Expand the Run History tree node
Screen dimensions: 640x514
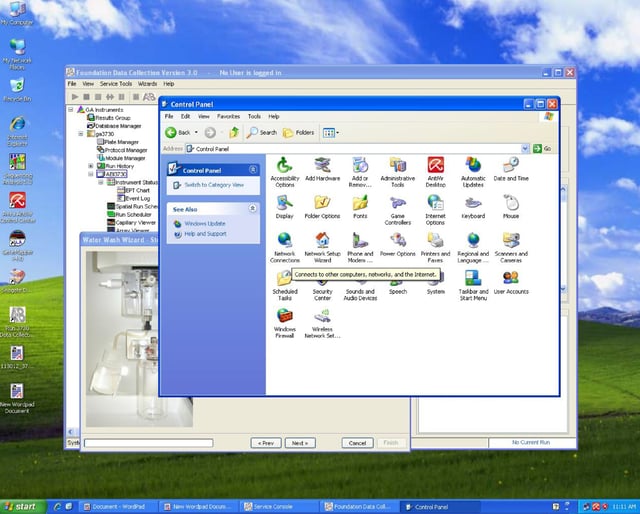91,166
